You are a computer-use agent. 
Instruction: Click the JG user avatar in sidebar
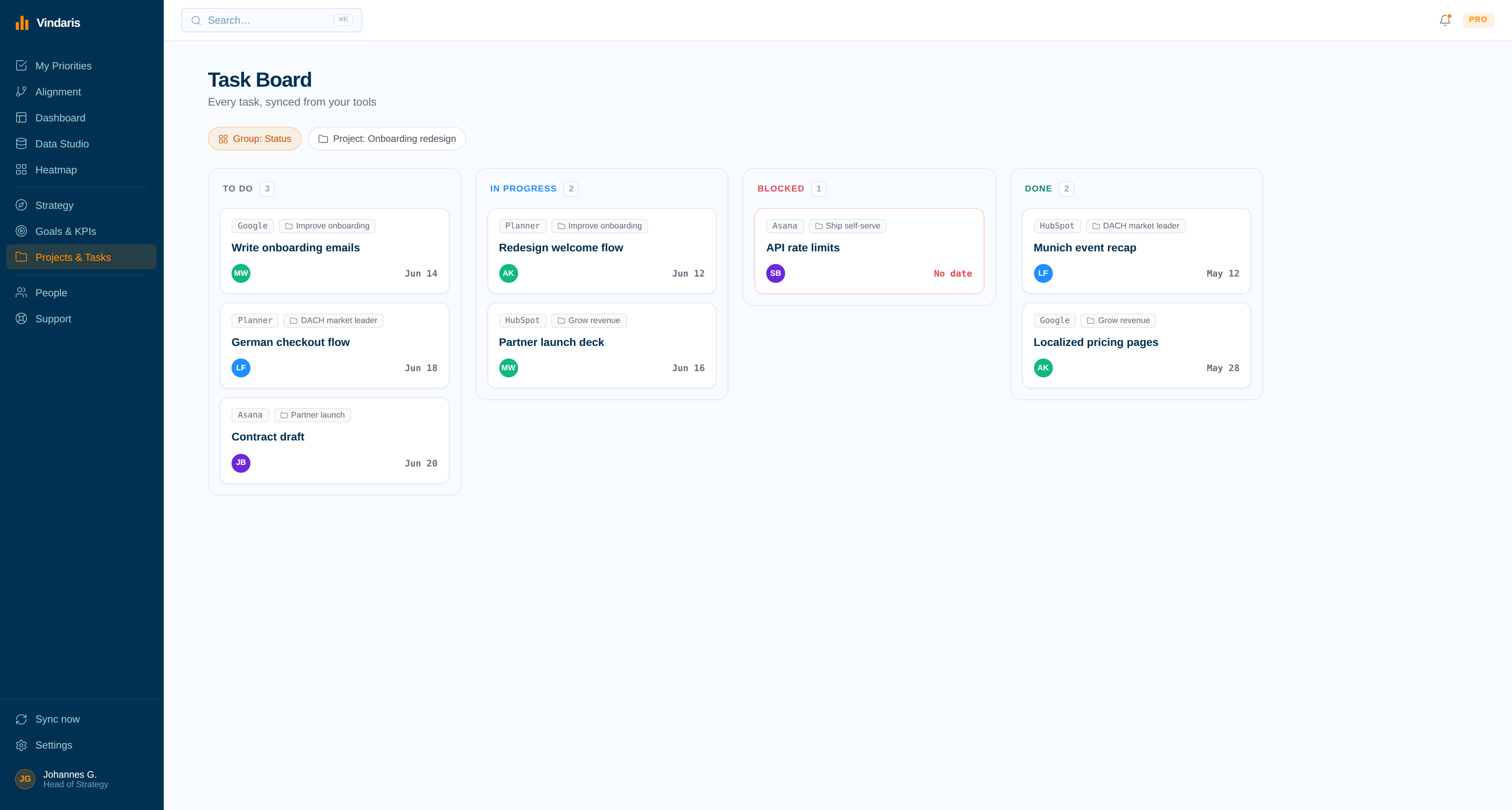(25, 779)
